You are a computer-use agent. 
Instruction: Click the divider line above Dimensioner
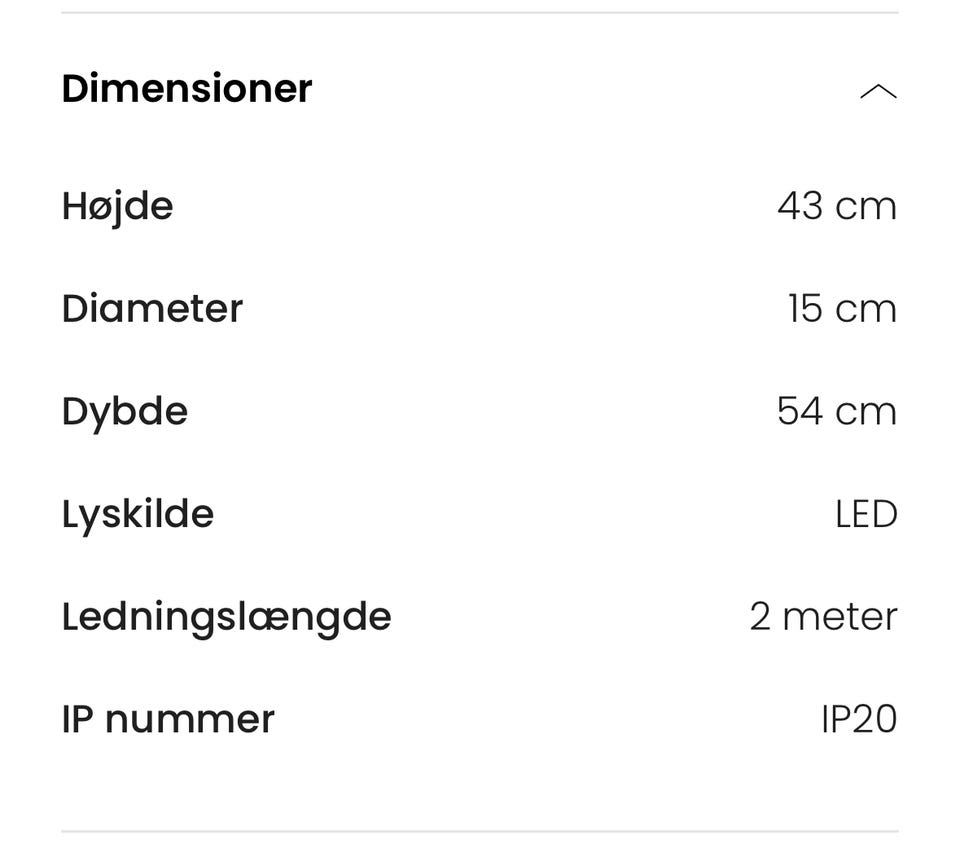click(x=480, y=13)
